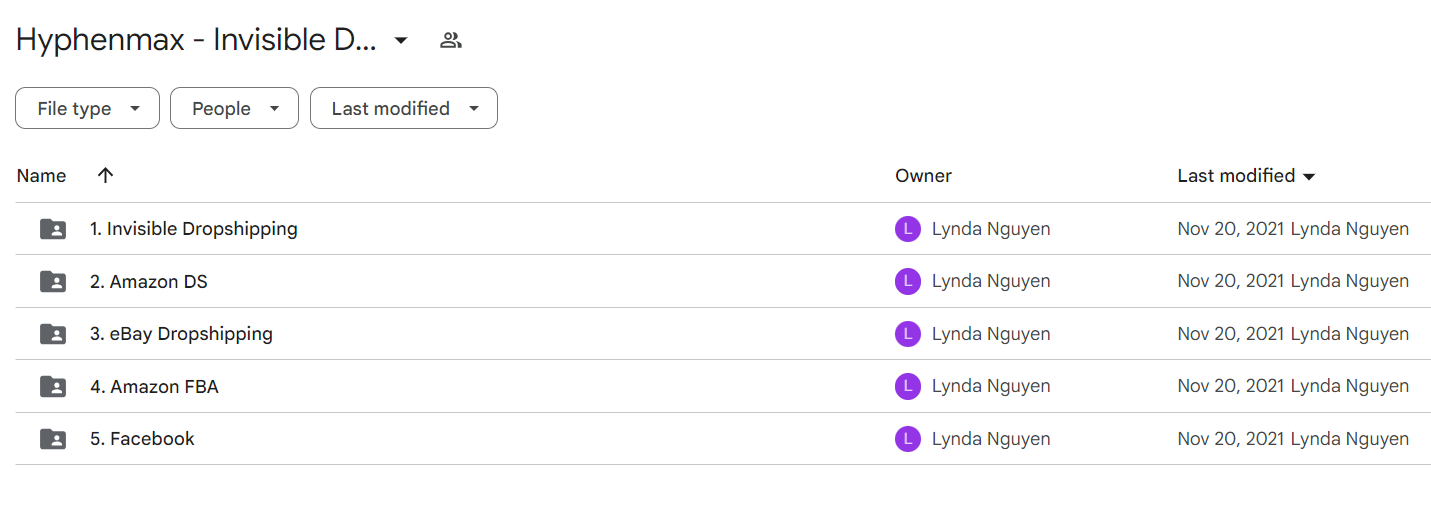The image size is (1431, 515).
Task: Open the People filter dropdown
Action: click(234, 109)
